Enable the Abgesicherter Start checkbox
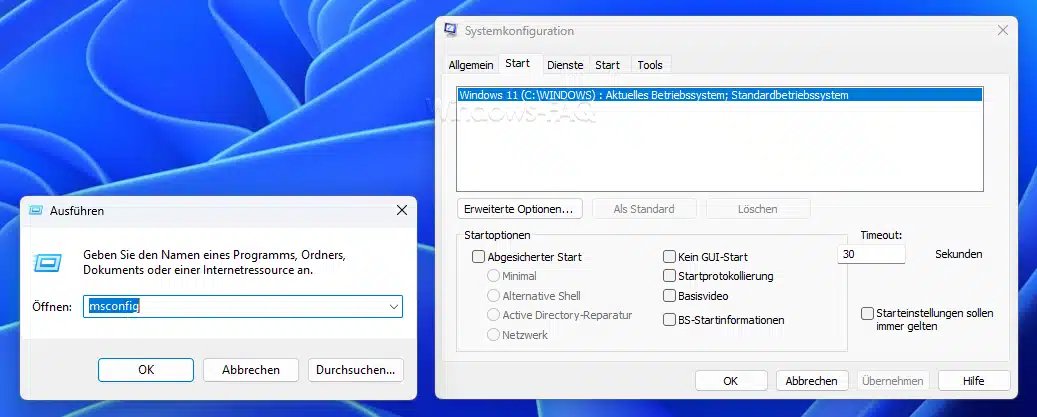This screenshot has height=417, width=1037. 478,257
